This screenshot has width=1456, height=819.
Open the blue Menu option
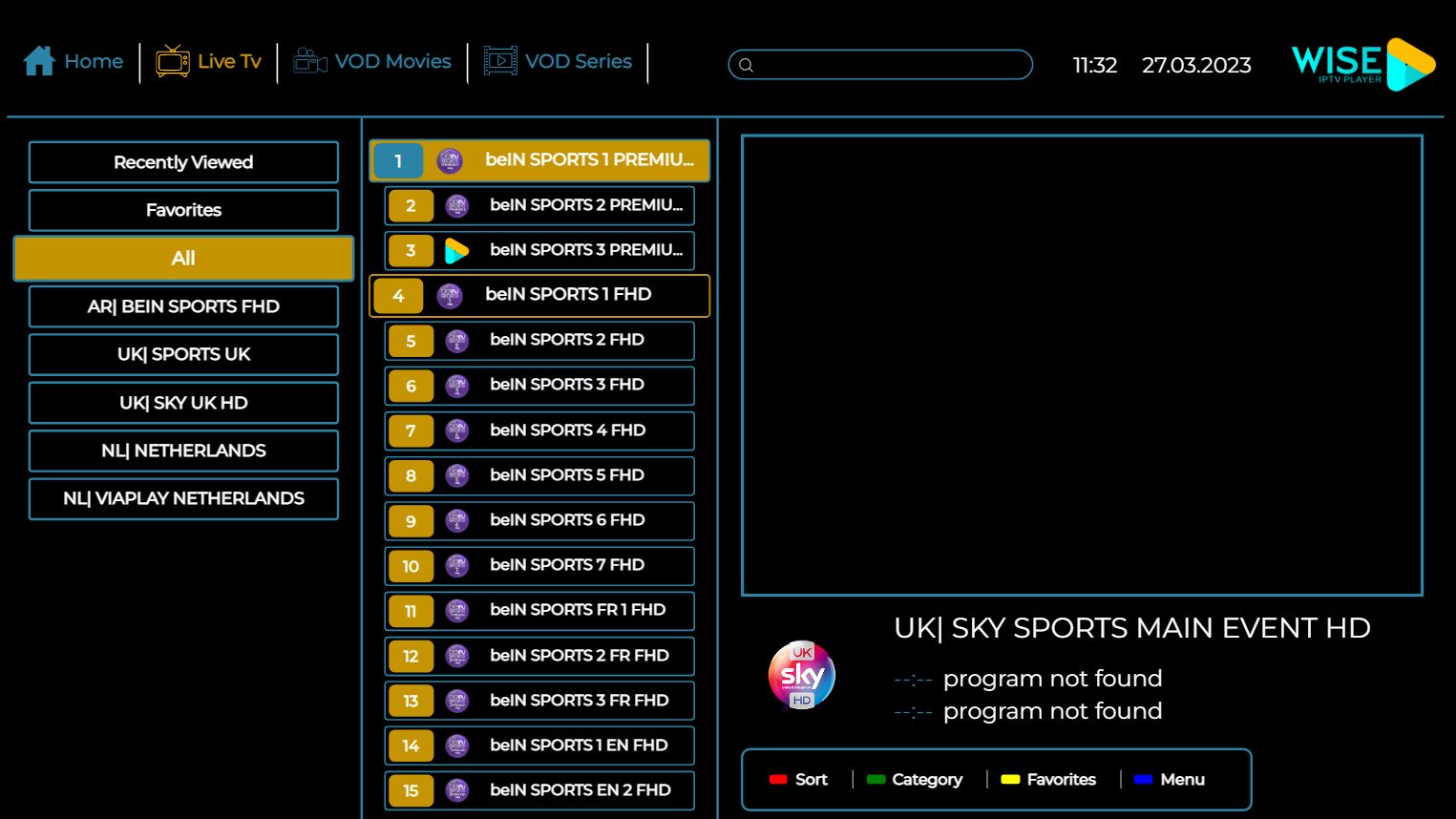click(1170, 780)
